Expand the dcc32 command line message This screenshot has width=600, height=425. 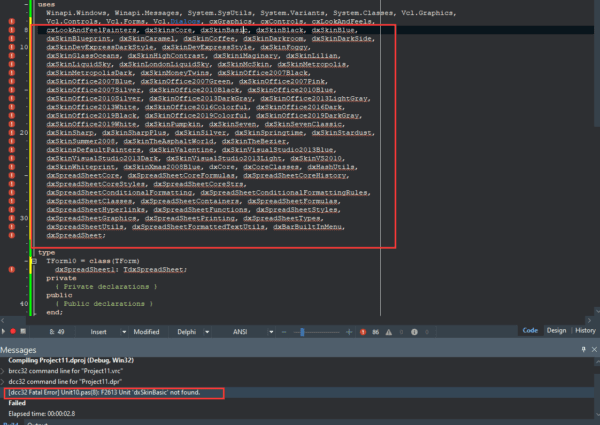pyautogui.click(x=3, y=382)
